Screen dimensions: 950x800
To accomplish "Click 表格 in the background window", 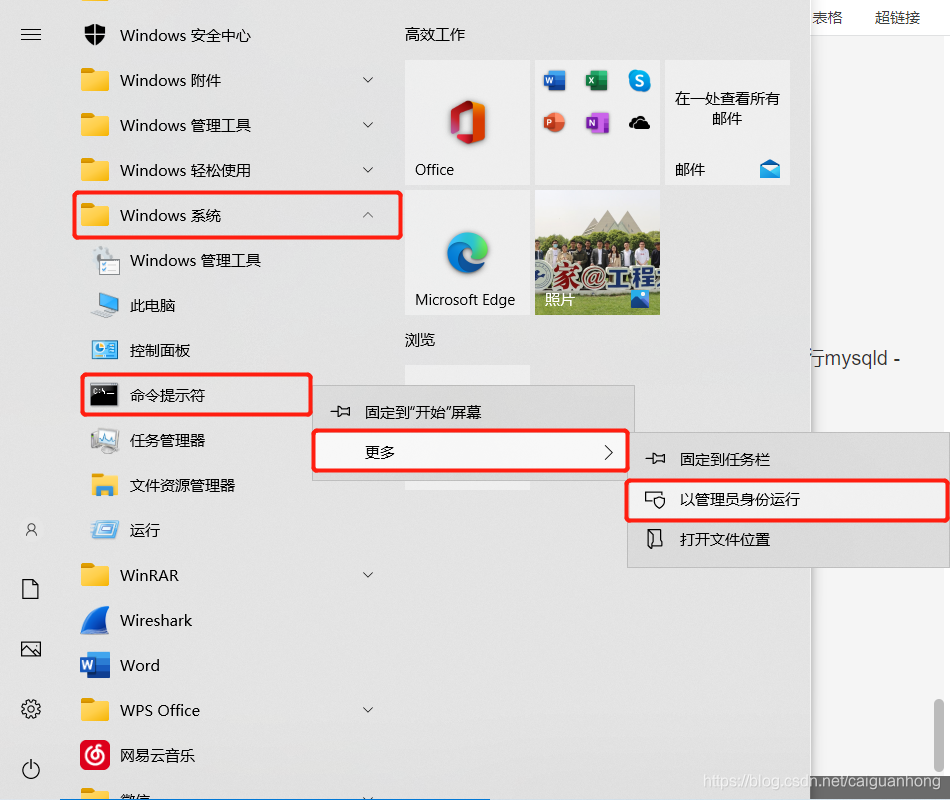I will click(x=827, y=18).
